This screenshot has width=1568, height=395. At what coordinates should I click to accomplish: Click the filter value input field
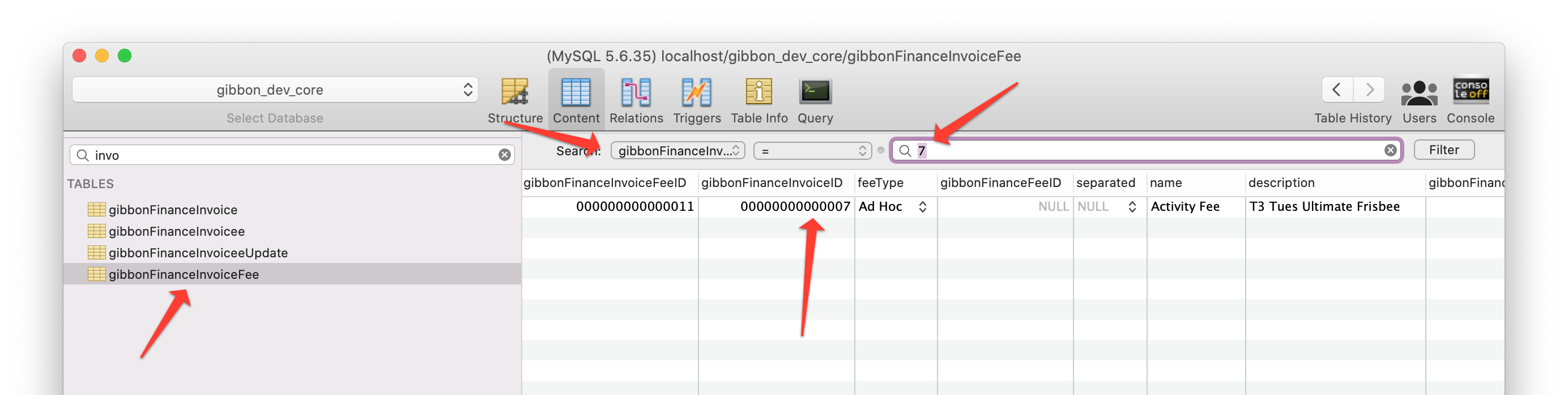point(1147,151)
